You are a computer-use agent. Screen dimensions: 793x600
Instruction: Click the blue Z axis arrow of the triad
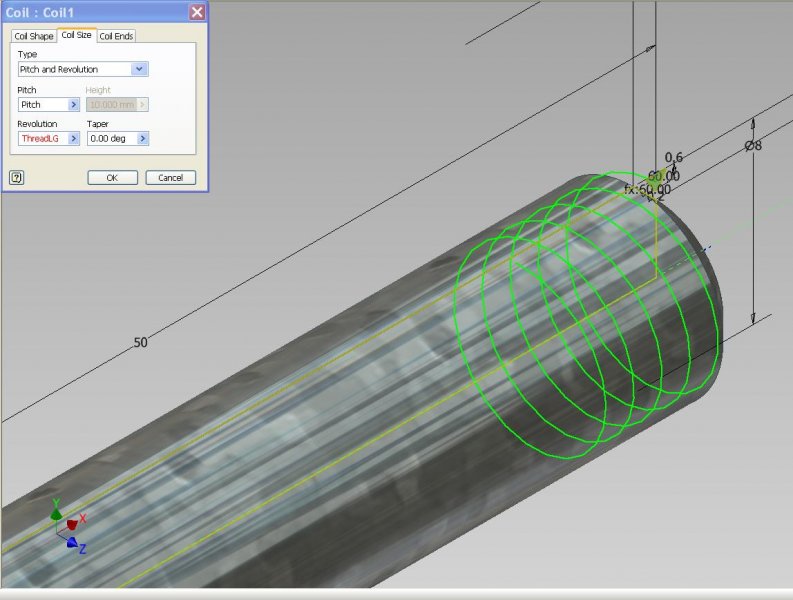point(72,543)
